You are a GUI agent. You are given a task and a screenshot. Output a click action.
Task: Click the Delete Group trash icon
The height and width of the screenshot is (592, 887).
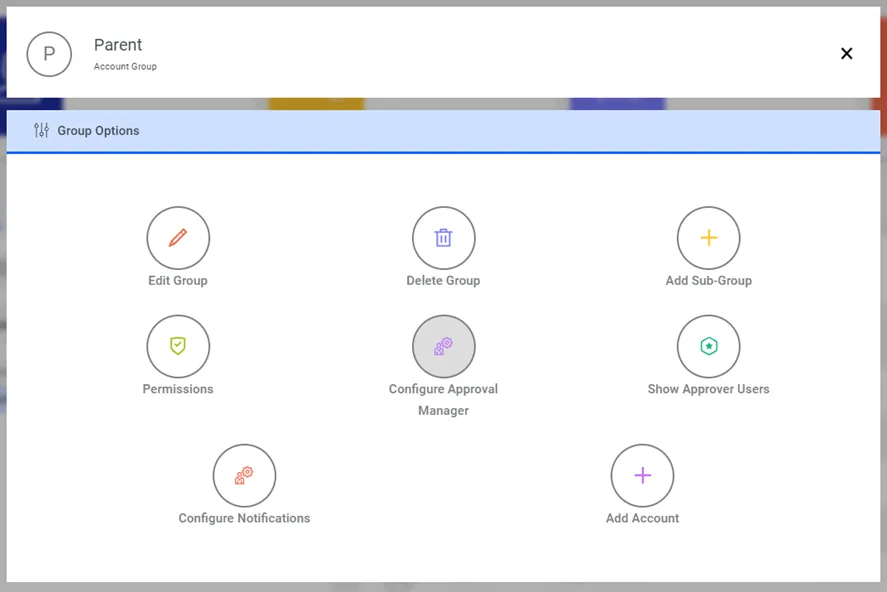coord(444,238)
